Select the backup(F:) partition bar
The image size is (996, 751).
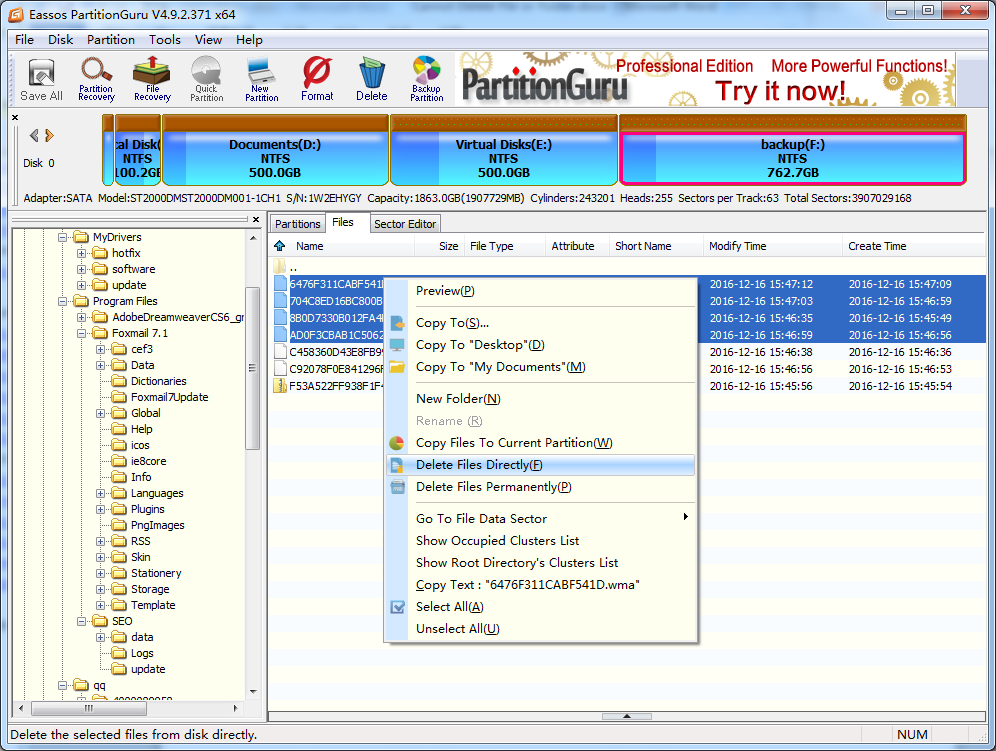(791, 158)
